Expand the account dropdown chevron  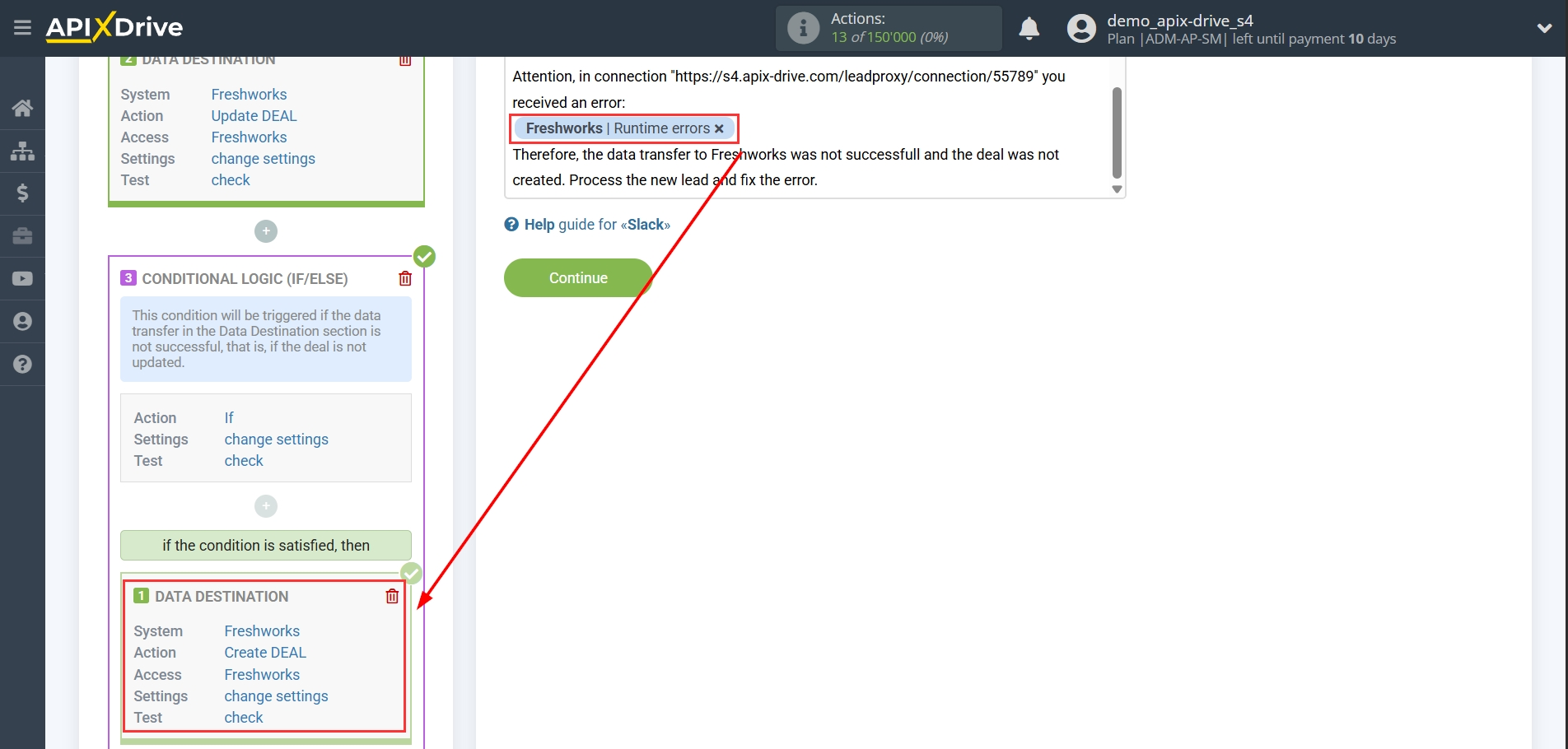coord(1544,28)
